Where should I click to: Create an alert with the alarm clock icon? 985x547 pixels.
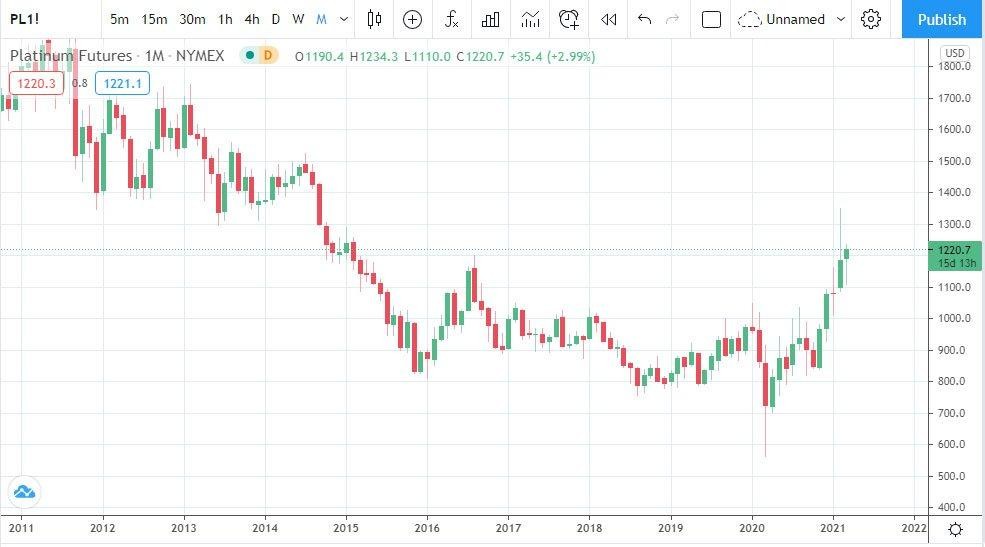569,19
